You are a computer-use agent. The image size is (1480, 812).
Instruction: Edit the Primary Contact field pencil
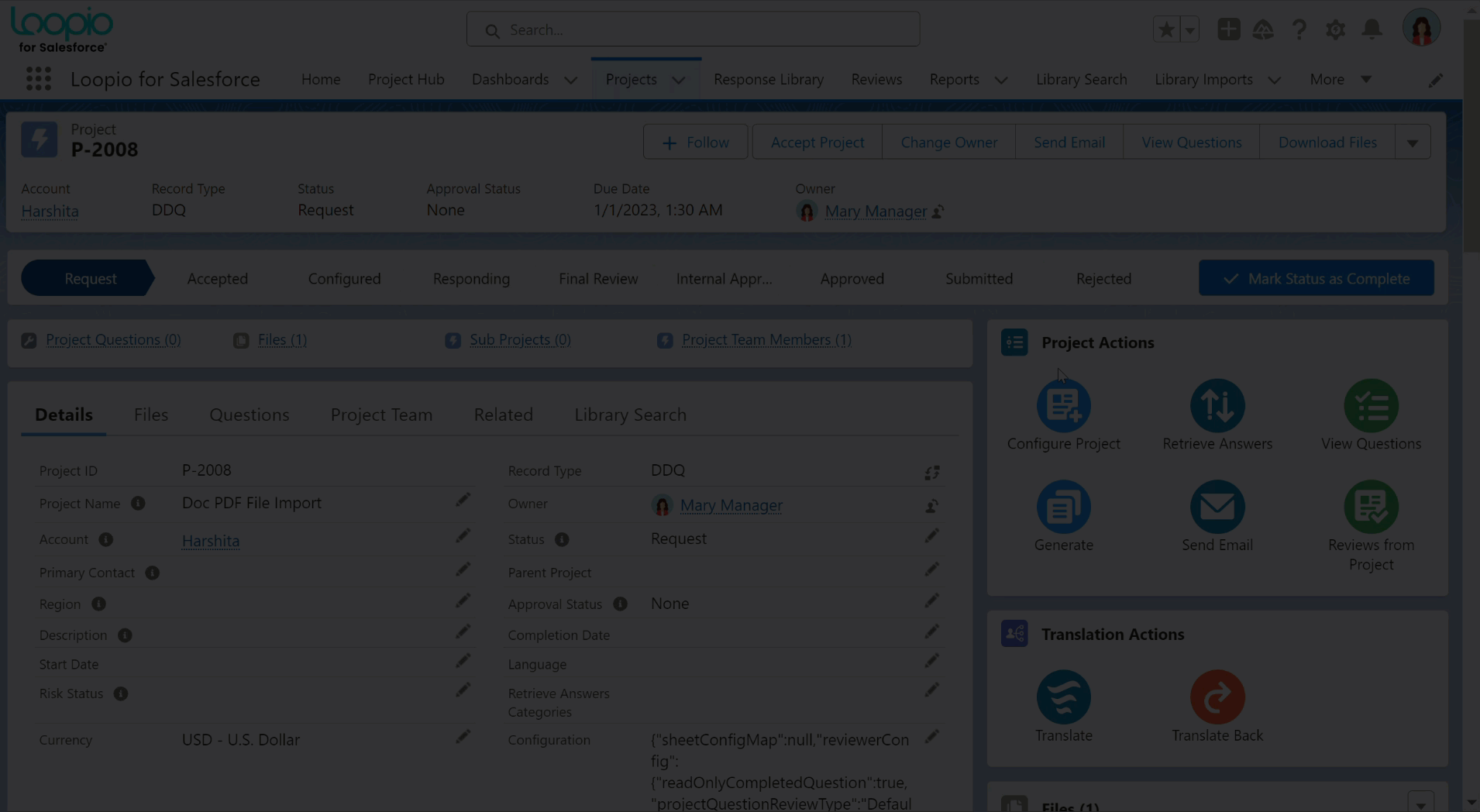pos(463,569)
